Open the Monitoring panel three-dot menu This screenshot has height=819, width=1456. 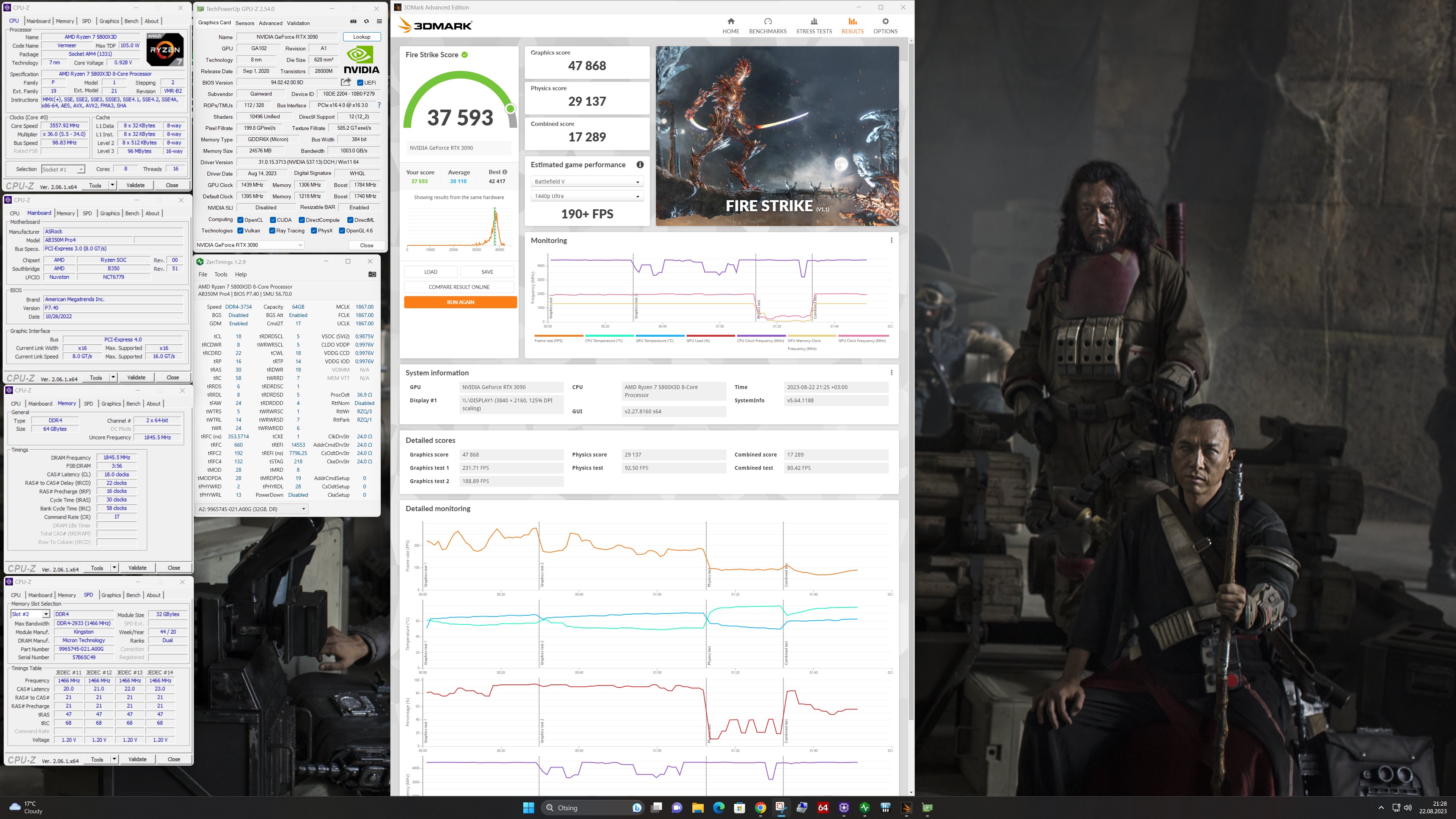click(x=891, y=240)
